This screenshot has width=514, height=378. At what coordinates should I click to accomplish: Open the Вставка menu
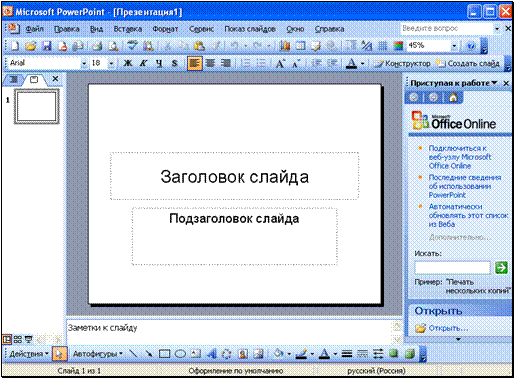[x=128, y=29]
